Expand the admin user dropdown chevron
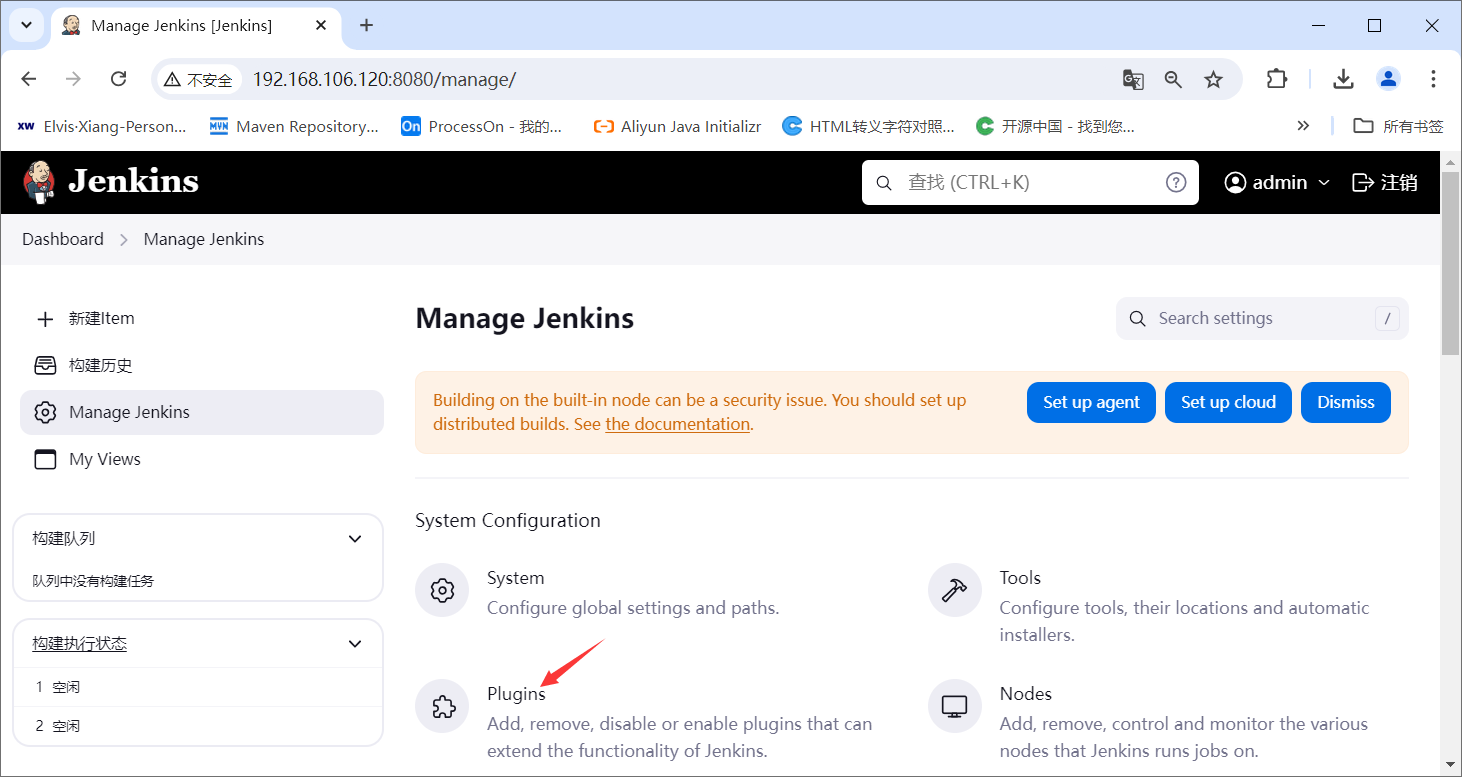Screen dimensions: 1462x777 [1324, 182]
